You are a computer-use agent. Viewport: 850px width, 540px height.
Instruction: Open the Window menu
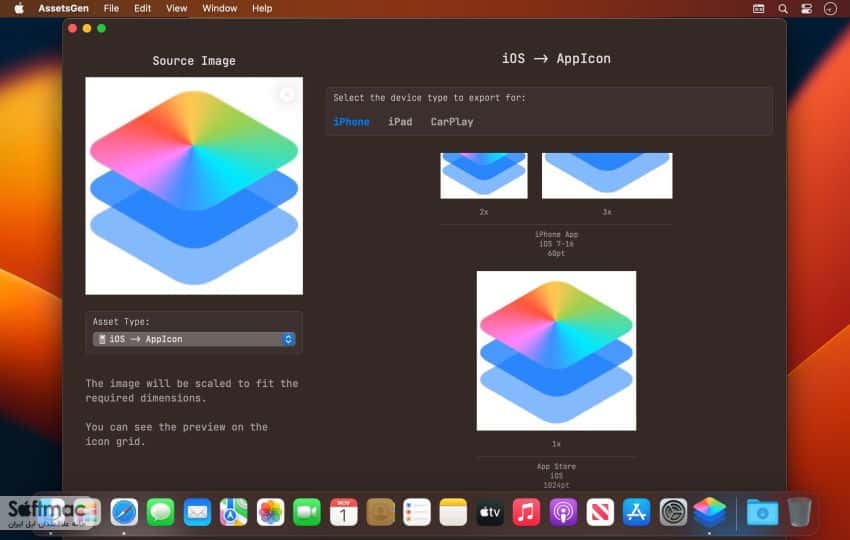tap(220, 9)
